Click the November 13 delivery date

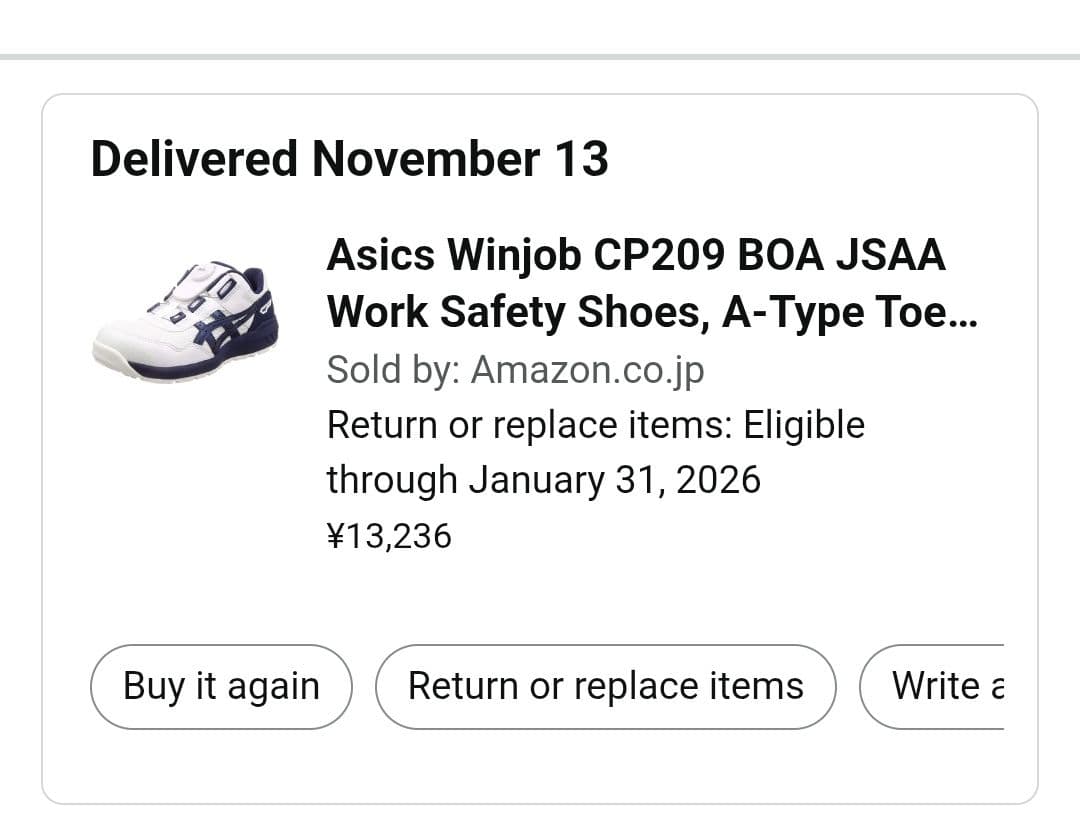[459, 159]
